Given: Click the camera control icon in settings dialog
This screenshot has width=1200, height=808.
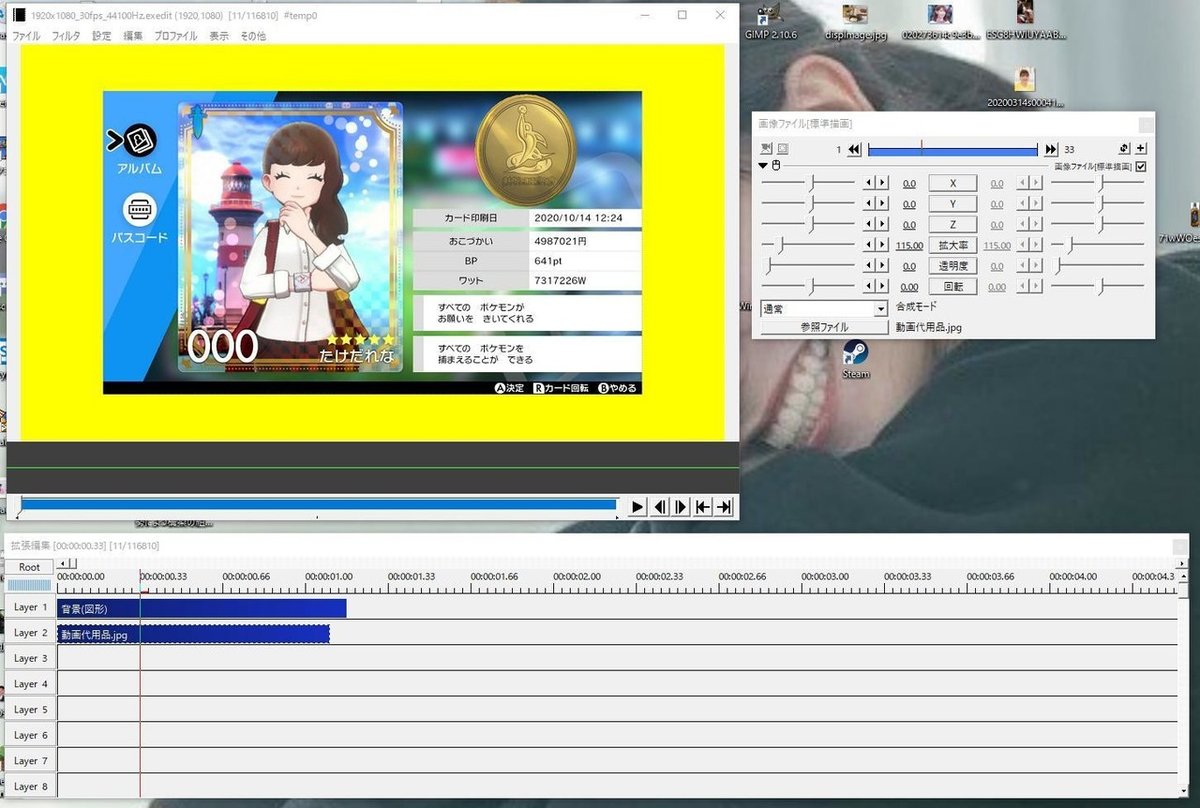Looking at the screenshot, I should point(766,149).
